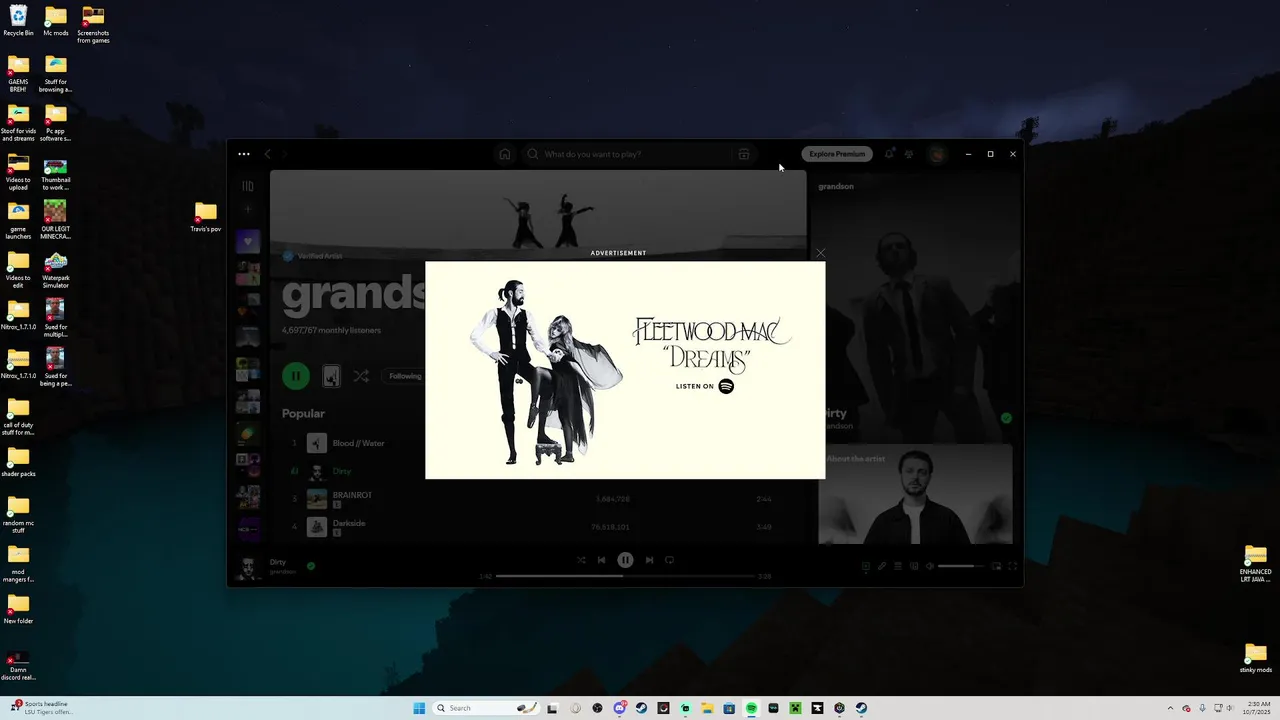Click the Fleetwood Mac Dreams ad image

625,370
